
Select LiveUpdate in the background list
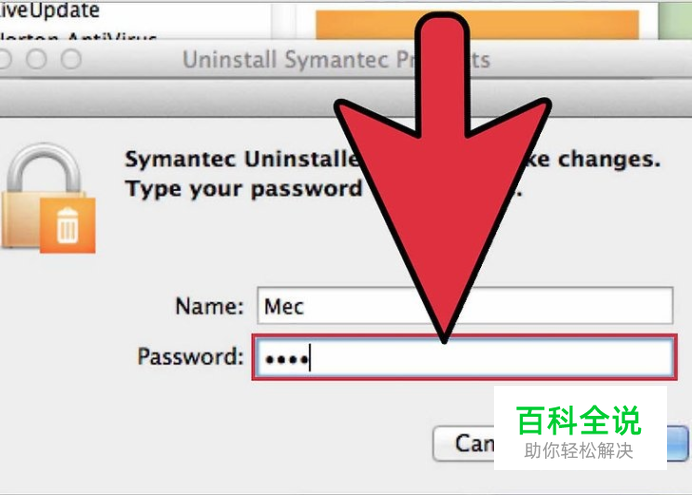[x=49, y=10]
